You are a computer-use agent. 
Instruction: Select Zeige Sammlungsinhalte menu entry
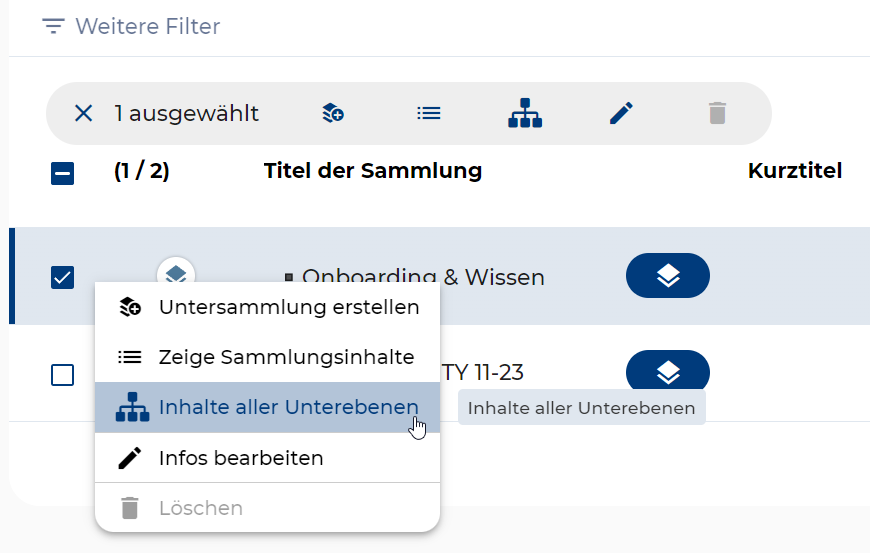click(x=286, y=357)
